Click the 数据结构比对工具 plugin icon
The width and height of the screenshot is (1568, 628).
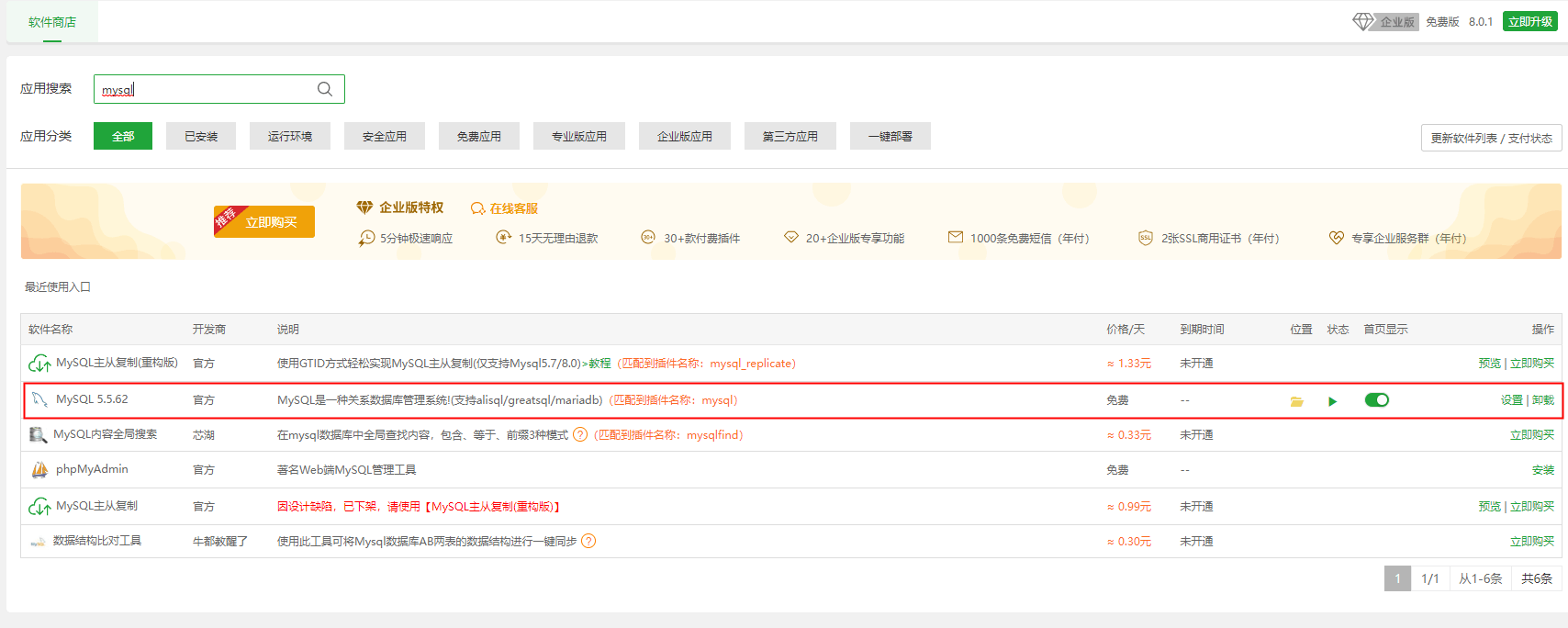coord(38,542)
